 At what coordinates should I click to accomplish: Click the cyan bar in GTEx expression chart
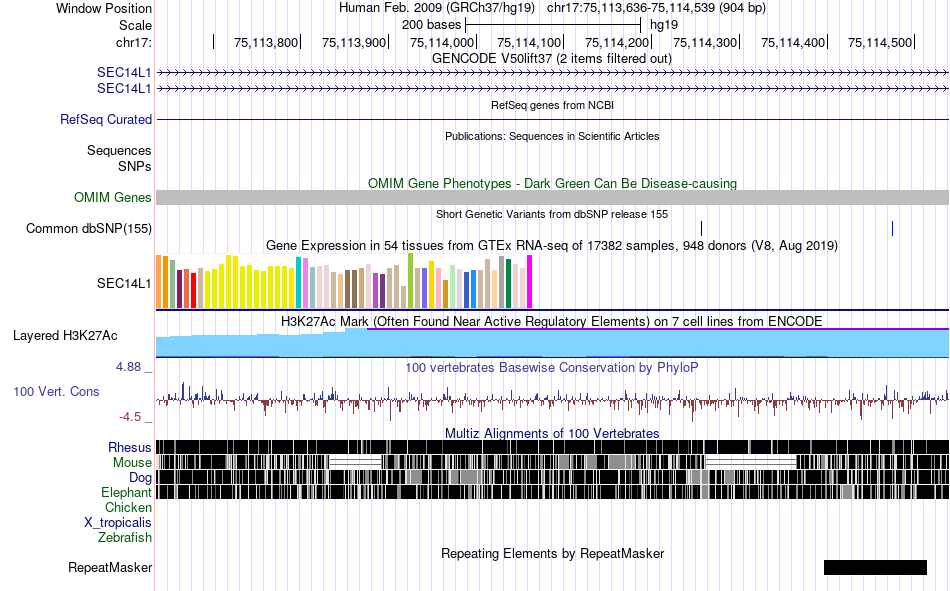(299, 282)
